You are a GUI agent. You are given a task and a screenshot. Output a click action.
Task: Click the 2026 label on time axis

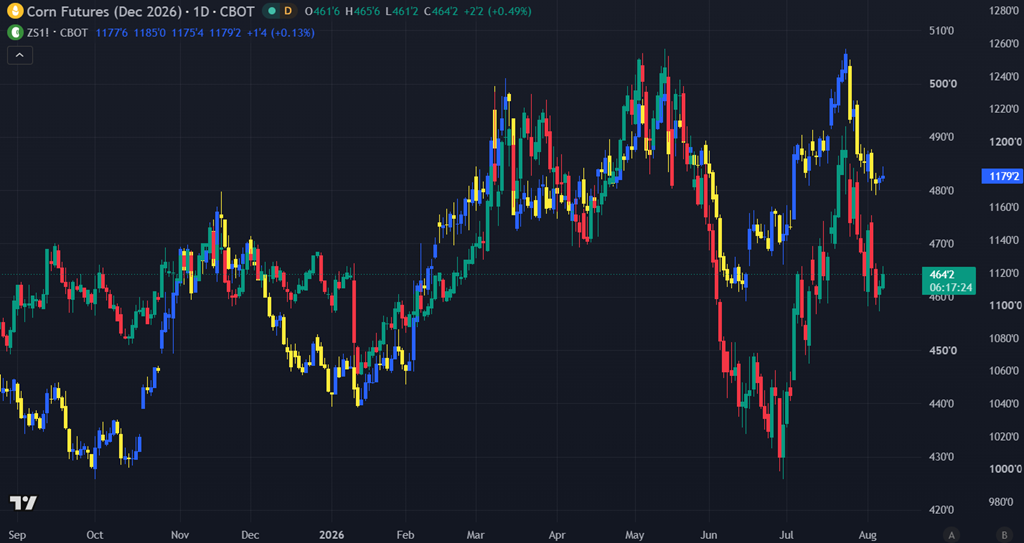(x=330, y=533)
